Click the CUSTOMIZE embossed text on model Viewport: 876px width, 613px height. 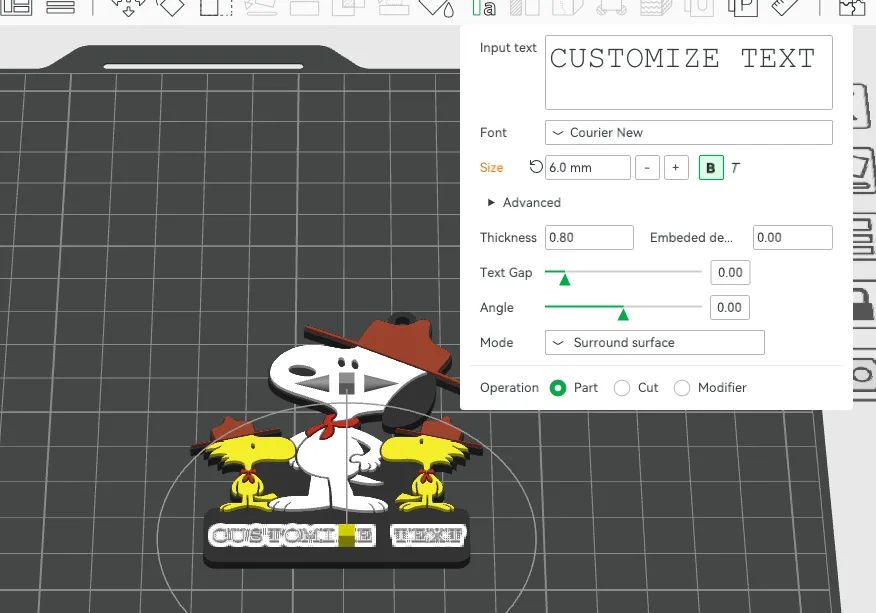[291, 535]
